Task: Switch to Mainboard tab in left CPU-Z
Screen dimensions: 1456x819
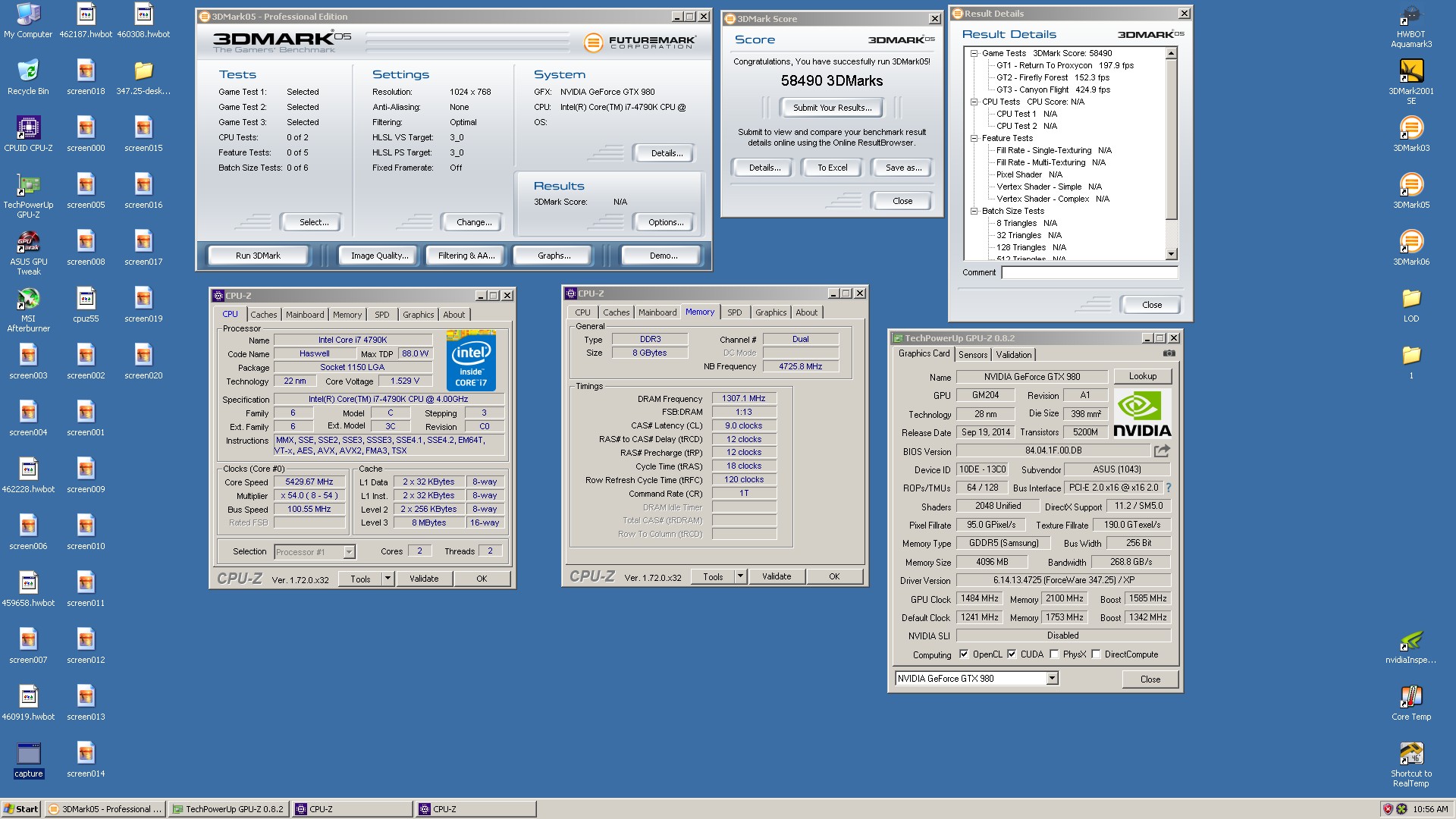Action: [x=305, y=315]
